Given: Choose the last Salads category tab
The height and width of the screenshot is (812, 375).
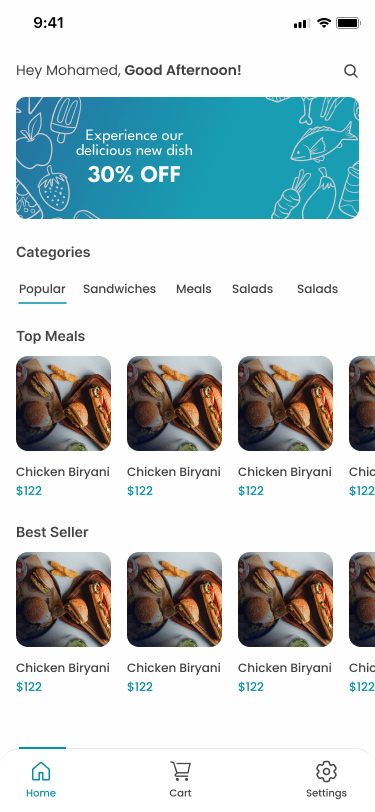Looking at the screenshot, I should [318, 289].
